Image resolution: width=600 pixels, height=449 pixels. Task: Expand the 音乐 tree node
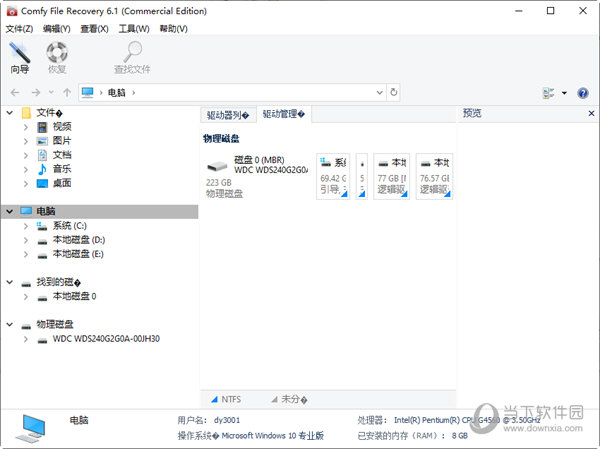(x=26, y=170)
